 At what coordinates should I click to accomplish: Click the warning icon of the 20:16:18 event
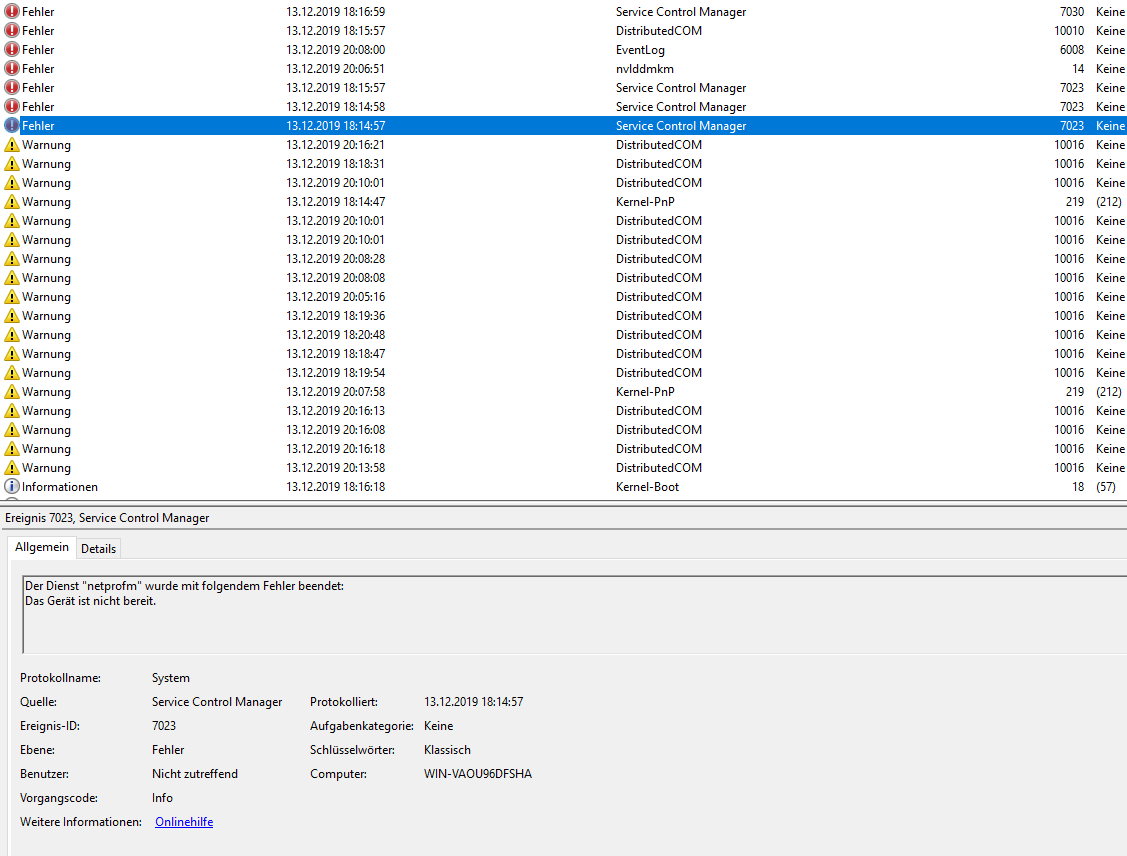12,448
